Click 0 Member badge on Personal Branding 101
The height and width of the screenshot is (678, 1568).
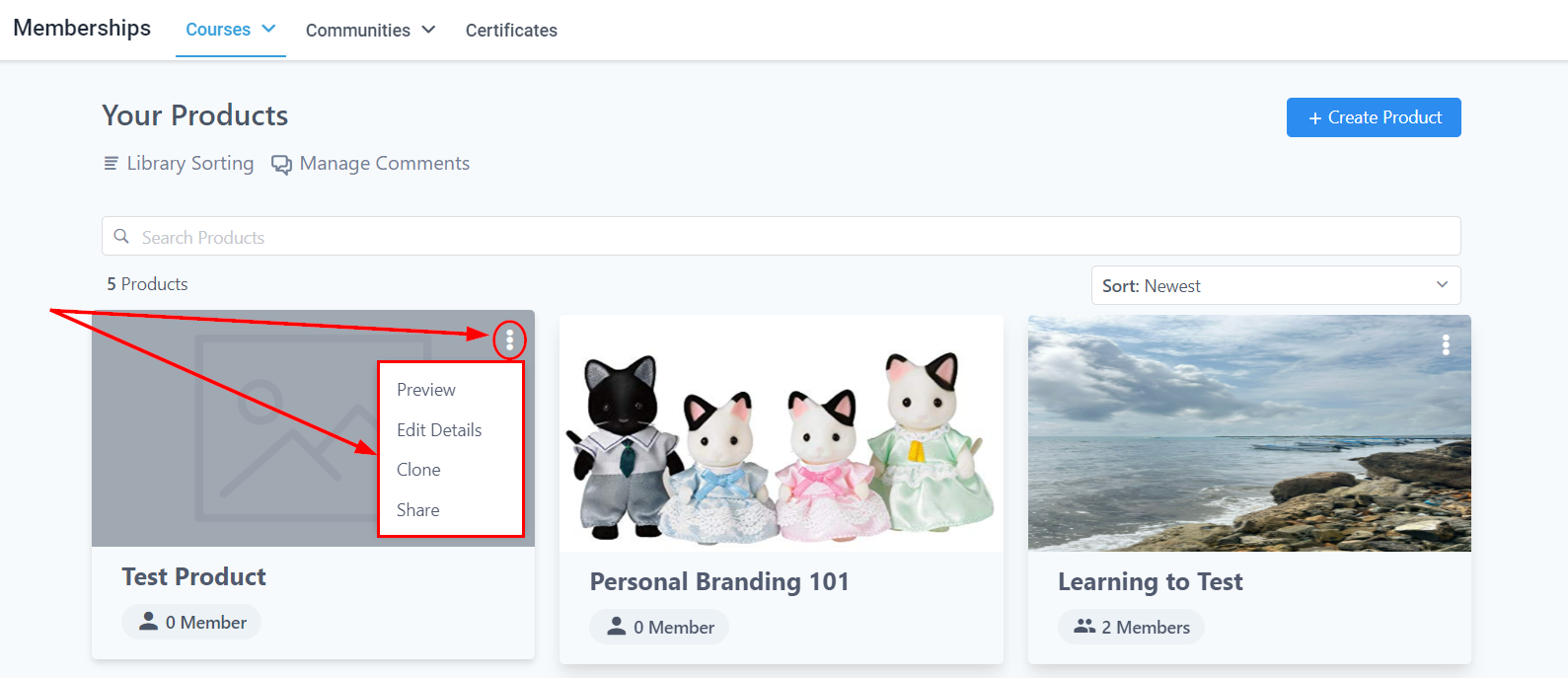659,627
